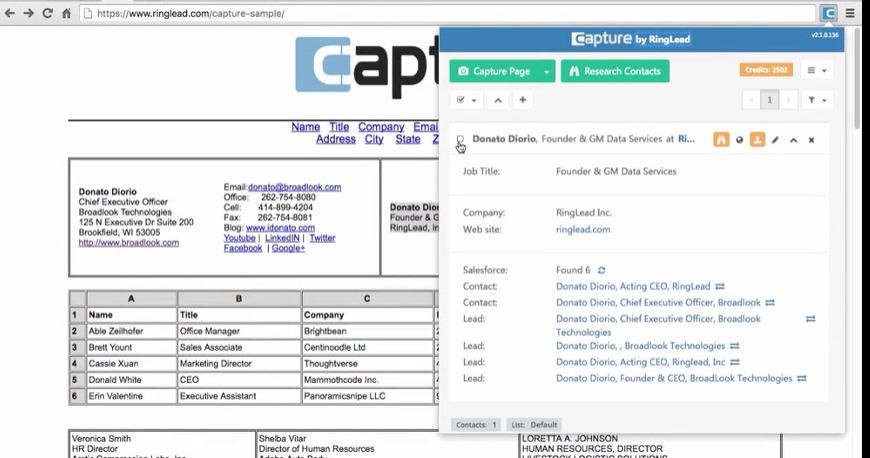
Task: Jump to the City anchor link
Action: [374, 139]
